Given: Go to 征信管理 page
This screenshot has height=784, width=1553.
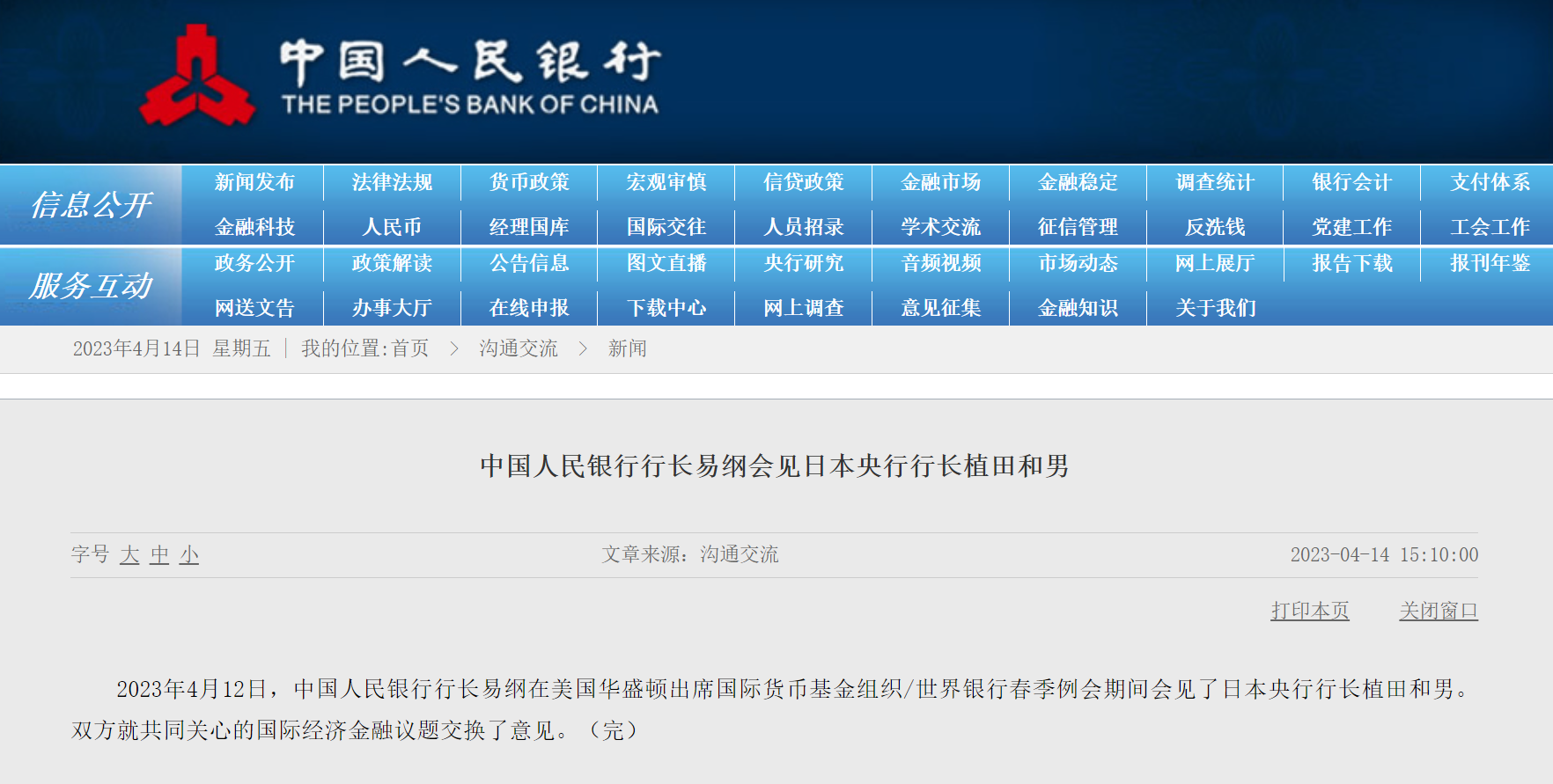Looking at the screenshot, I should coord(1078,227).
